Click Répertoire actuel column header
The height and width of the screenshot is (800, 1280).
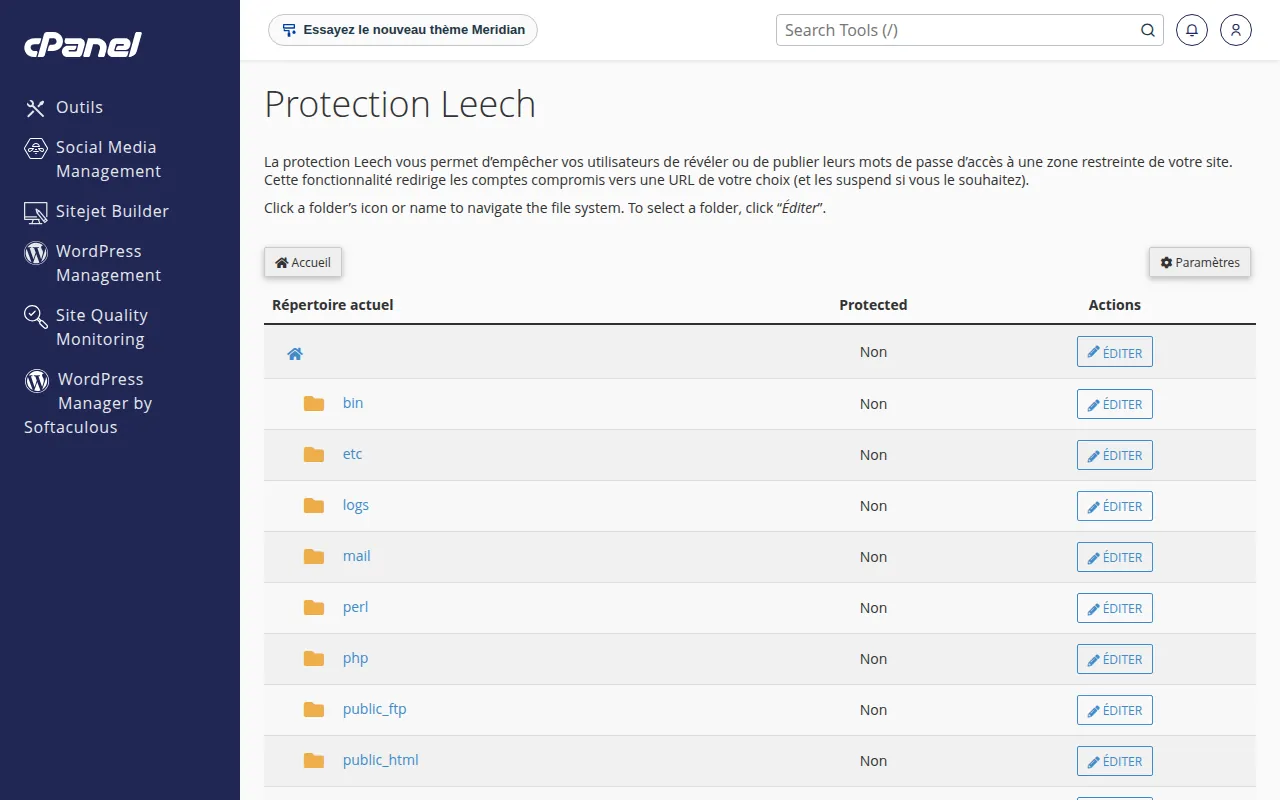333,305
